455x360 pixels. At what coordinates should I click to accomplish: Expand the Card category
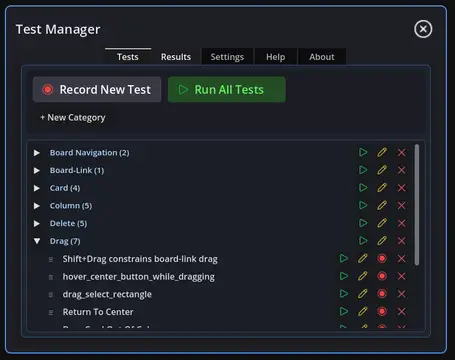tap(37, 188)
